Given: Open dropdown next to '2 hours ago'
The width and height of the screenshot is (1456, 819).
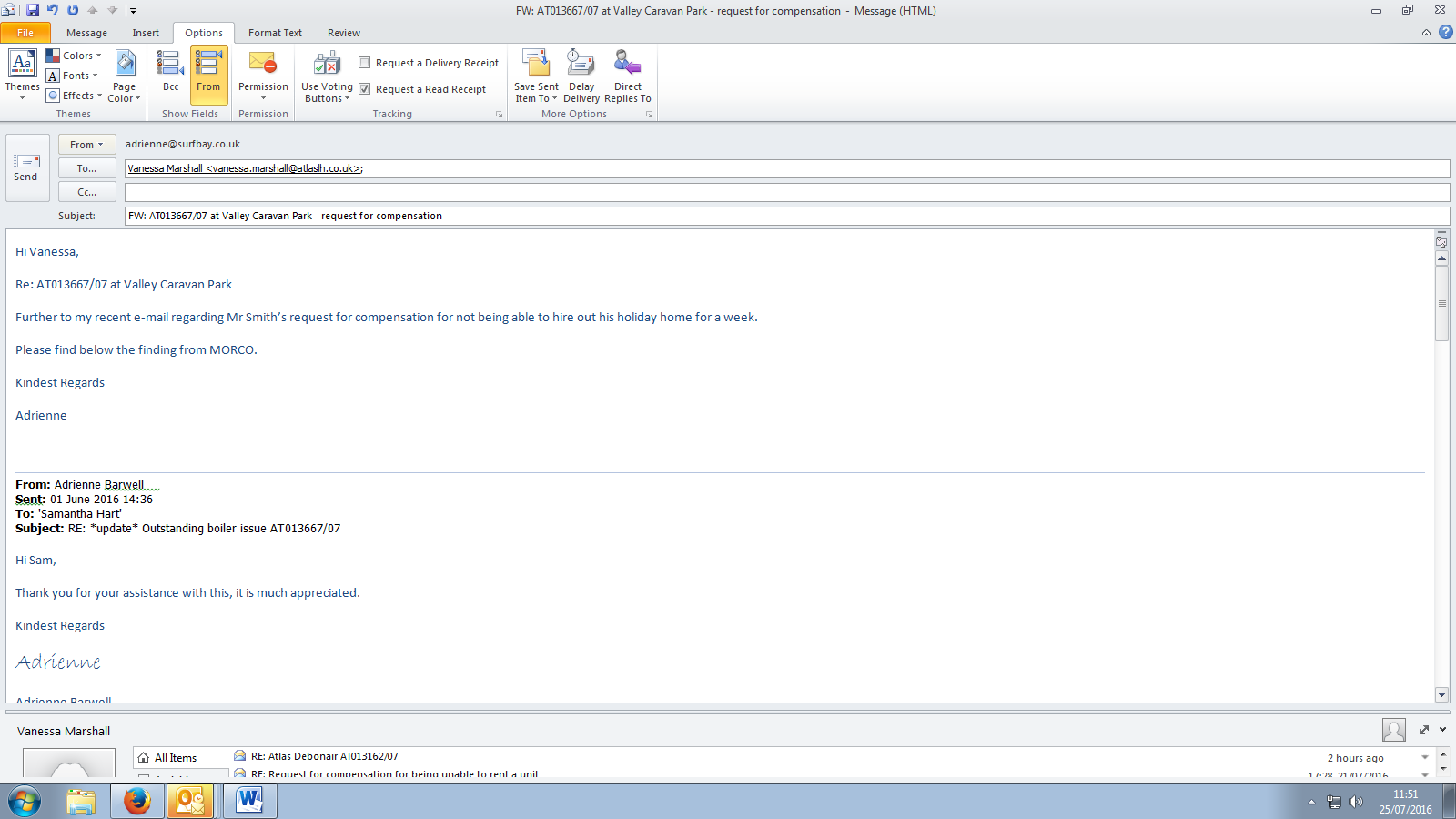Looking at the screenshot, I should (1425, 757).
